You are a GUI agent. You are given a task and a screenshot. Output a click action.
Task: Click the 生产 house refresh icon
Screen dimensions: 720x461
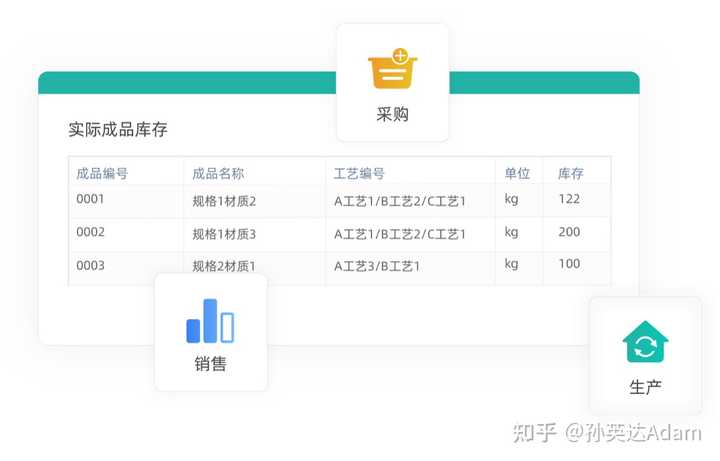click(x=645, y=341)
